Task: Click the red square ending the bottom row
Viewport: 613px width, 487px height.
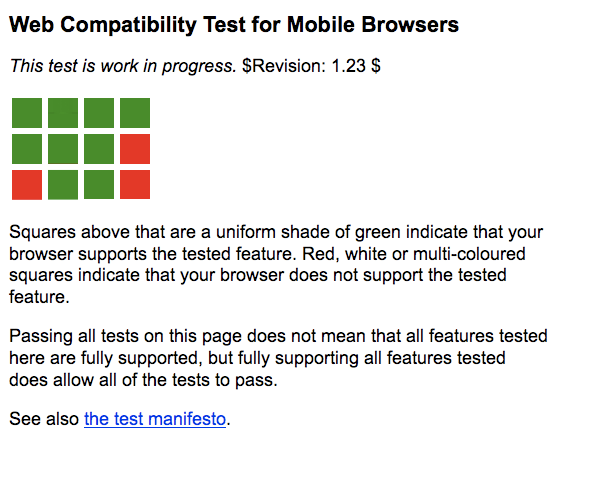Action: coord(135,185)
